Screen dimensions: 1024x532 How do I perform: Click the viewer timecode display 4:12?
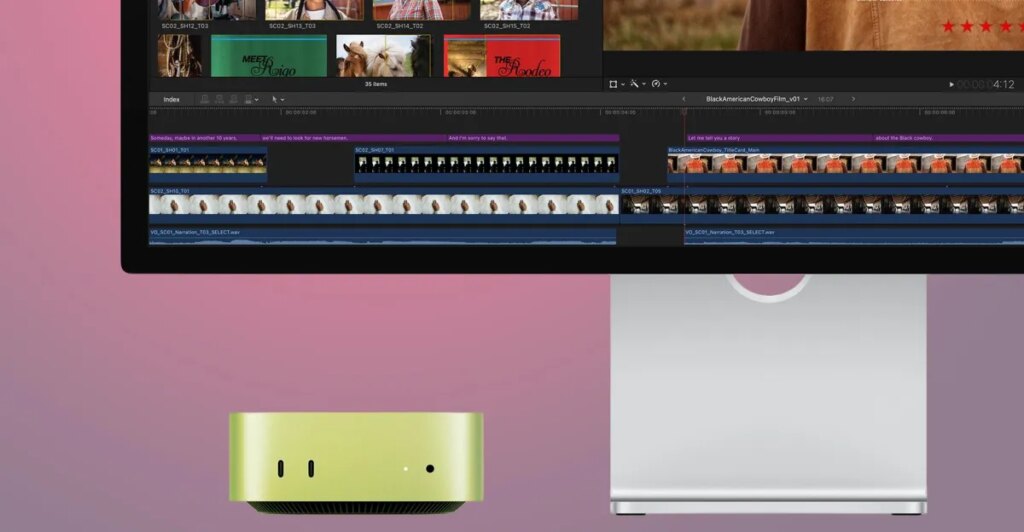tap(985, 84)
